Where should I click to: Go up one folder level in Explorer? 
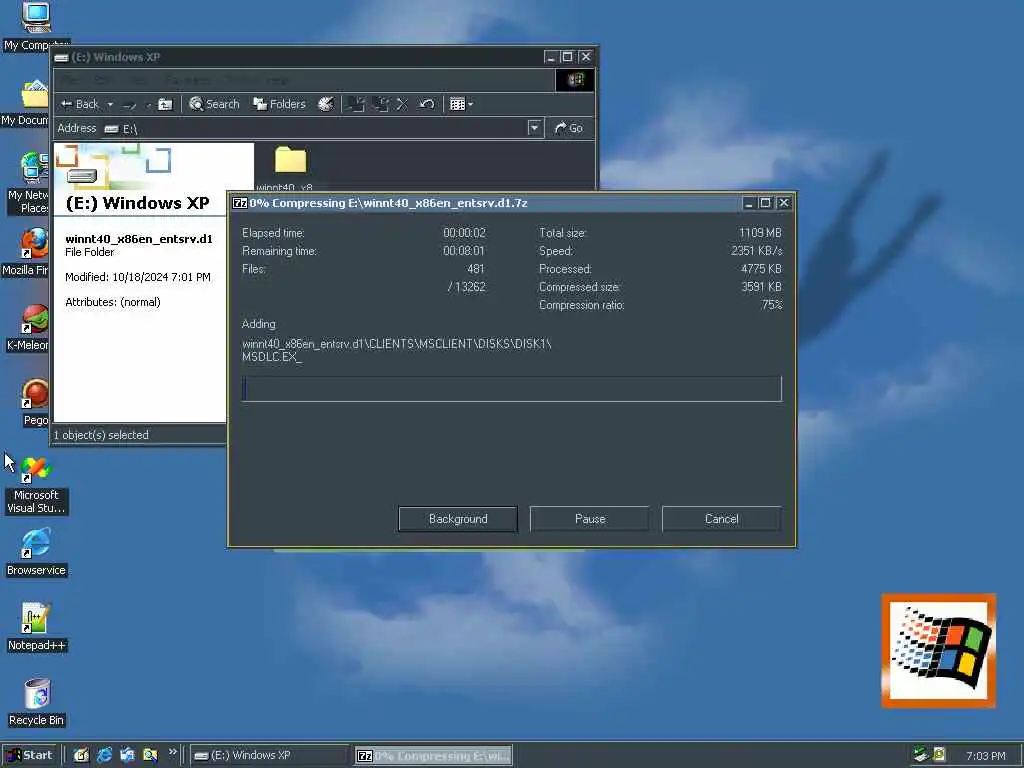tap(165, 104)
